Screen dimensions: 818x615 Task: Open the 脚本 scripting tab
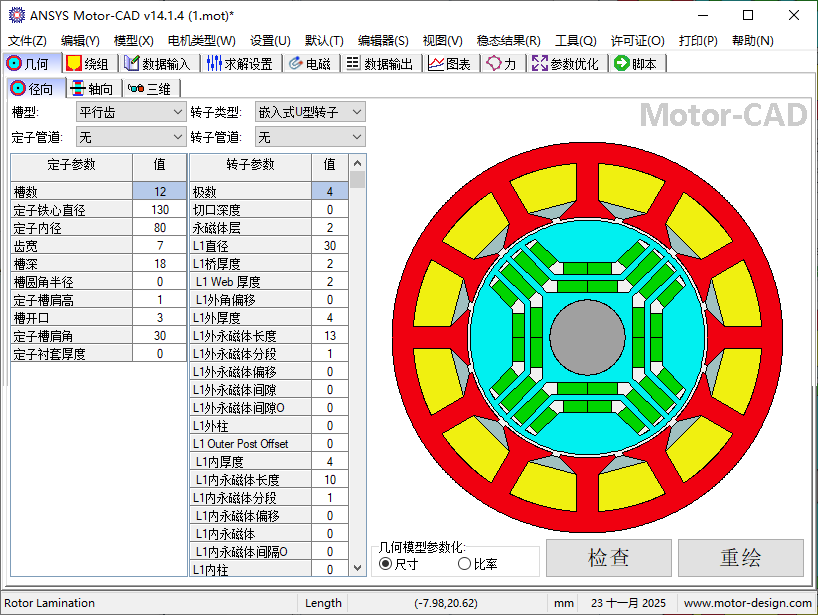tap(636, 64)
